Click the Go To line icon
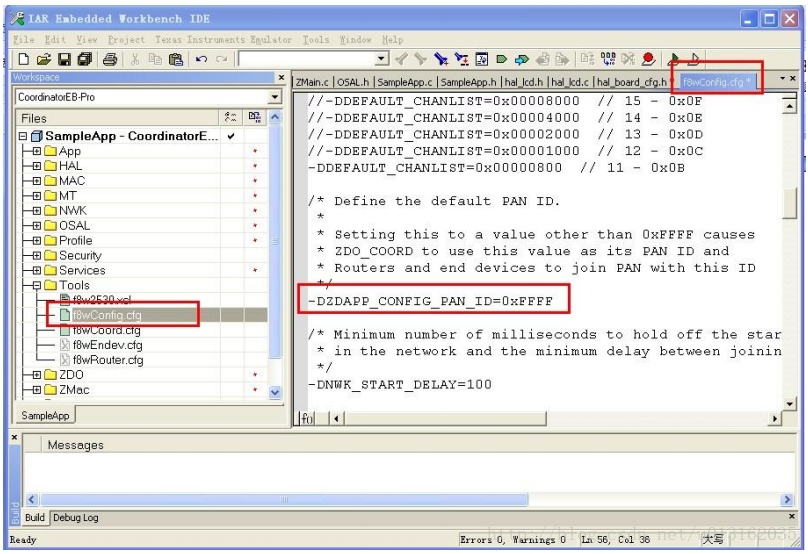Image resolution: width=808 pixels, height=554 pixels. [481, 59]
